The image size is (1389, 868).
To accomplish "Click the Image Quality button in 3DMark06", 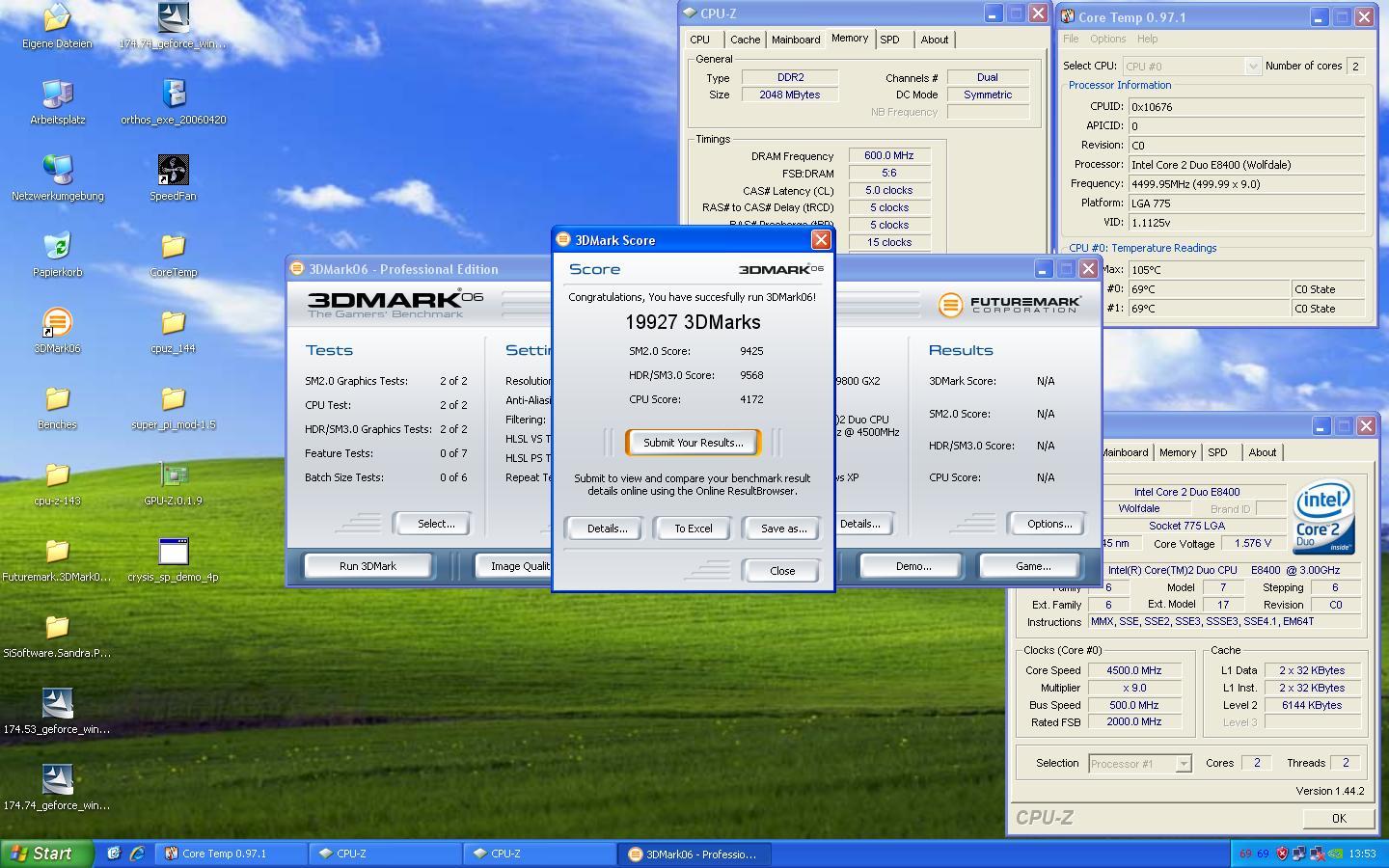I will (515, 566).
